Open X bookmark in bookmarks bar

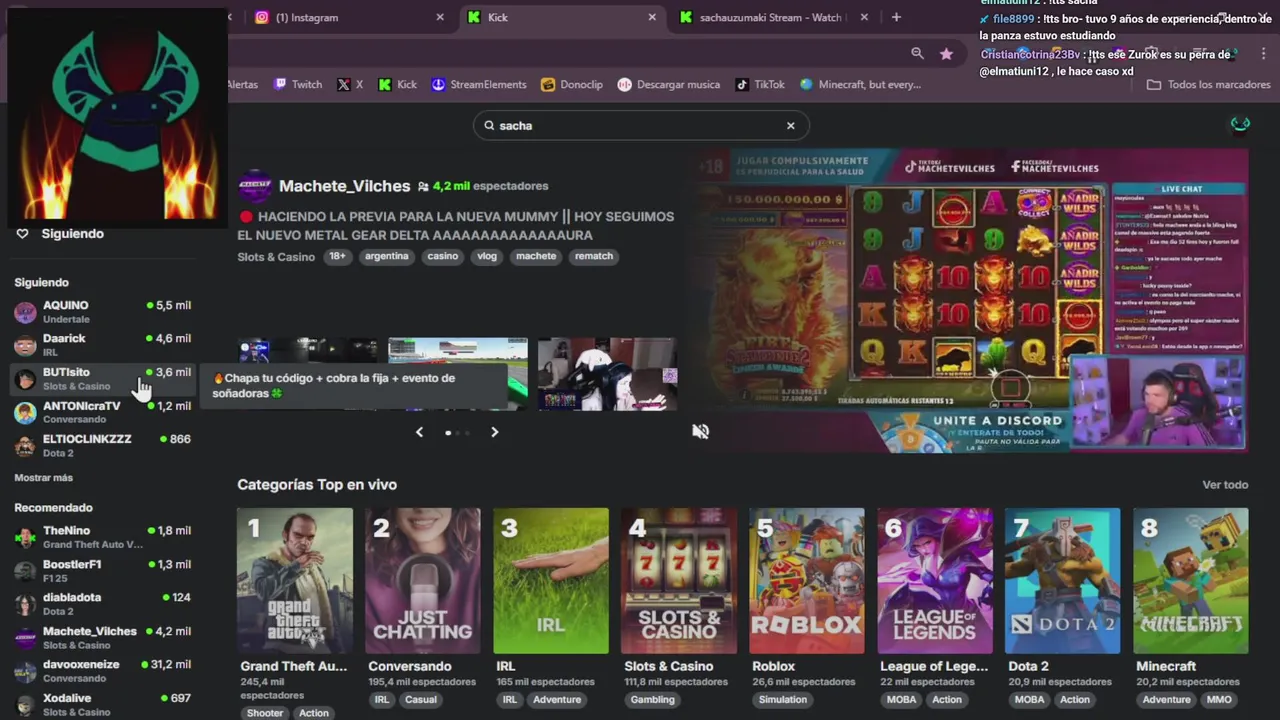[350, 84]
